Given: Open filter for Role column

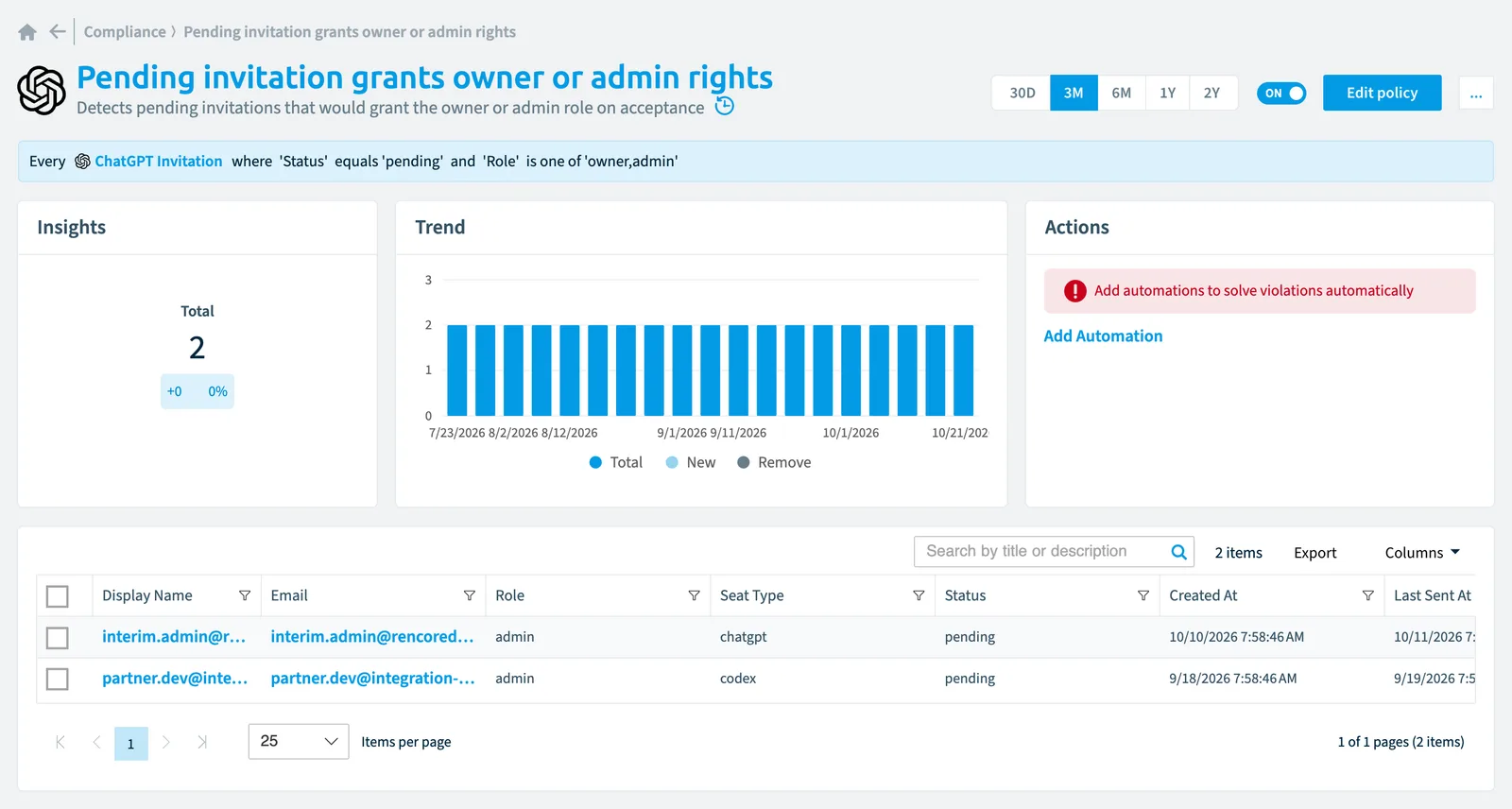Looking at the screenshot, I should point(695,595).
